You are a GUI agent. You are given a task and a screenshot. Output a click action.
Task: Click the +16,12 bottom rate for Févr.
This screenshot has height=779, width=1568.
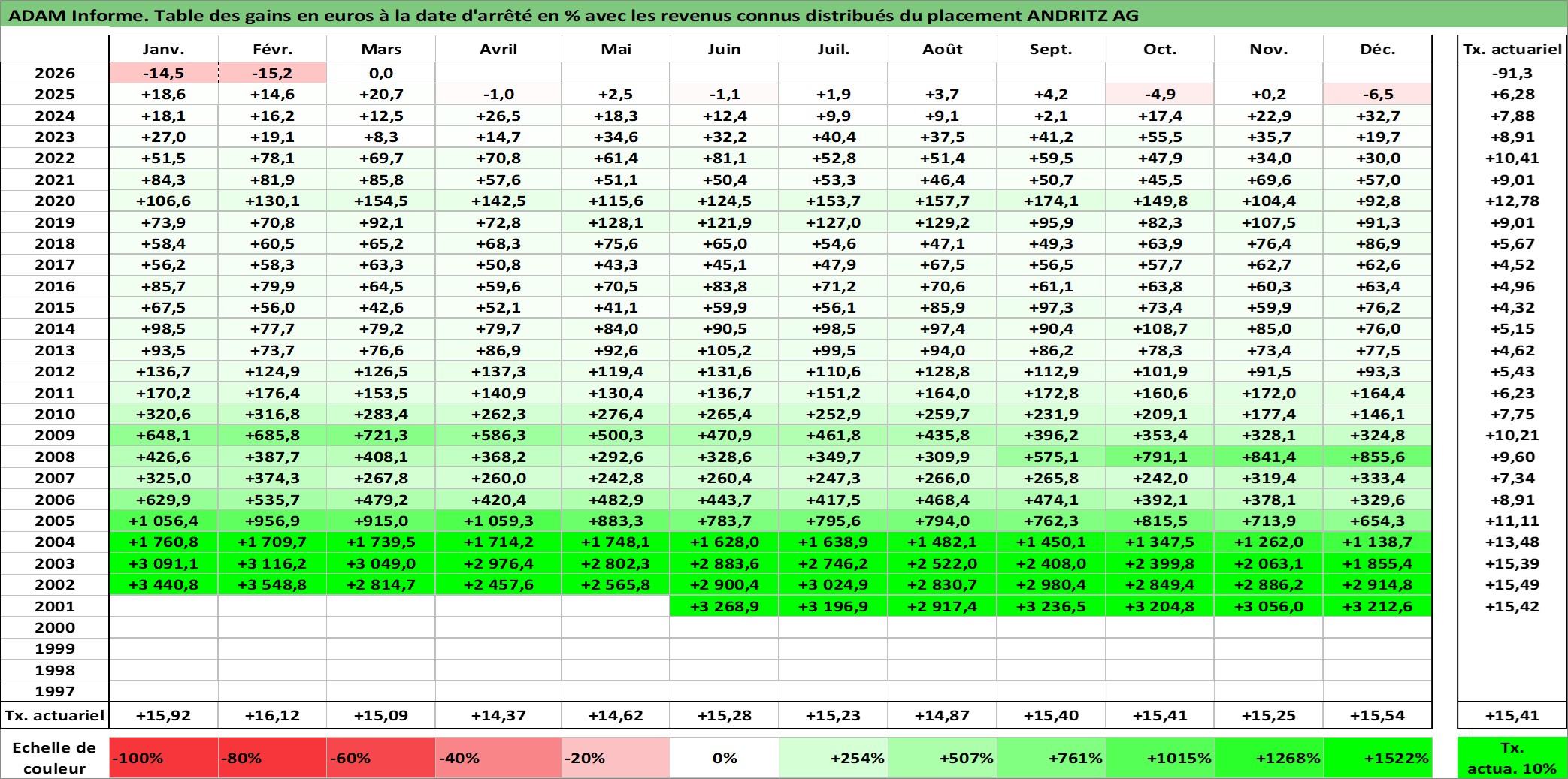(272, 715)
